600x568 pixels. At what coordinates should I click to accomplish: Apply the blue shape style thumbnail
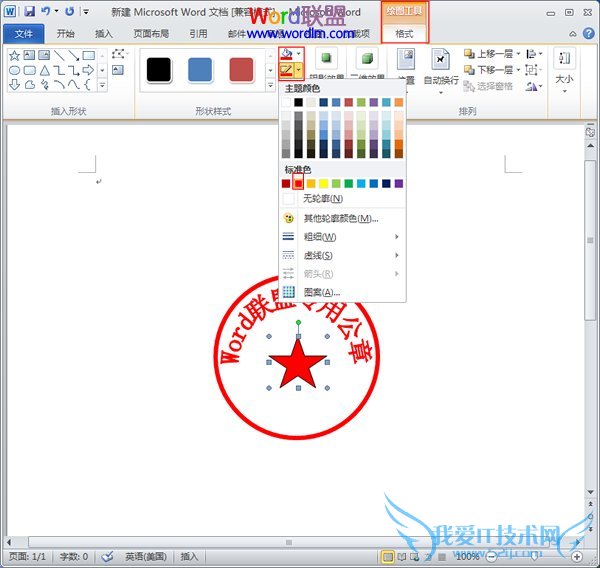(x=200, y=70)
